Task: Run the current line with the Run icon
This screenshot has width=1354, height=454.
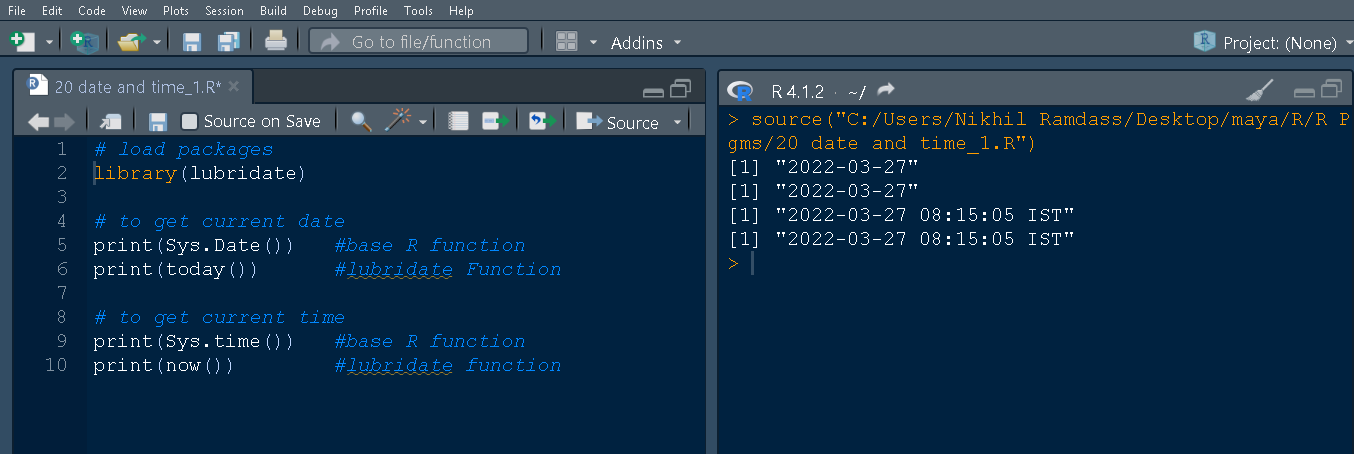Action: click(495, 121)
